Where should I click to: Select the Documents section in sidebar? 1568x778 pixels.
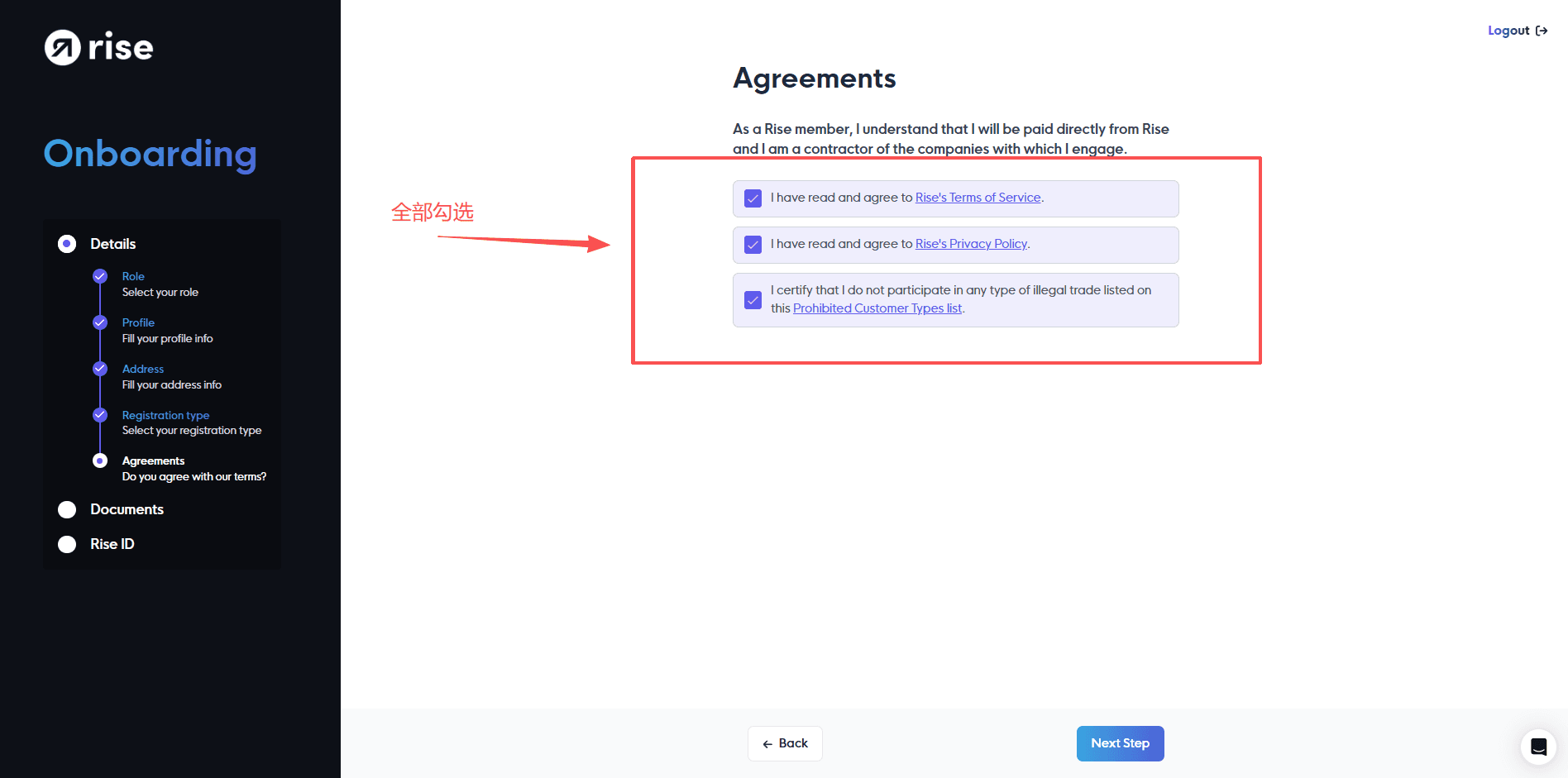pos(127,509)
